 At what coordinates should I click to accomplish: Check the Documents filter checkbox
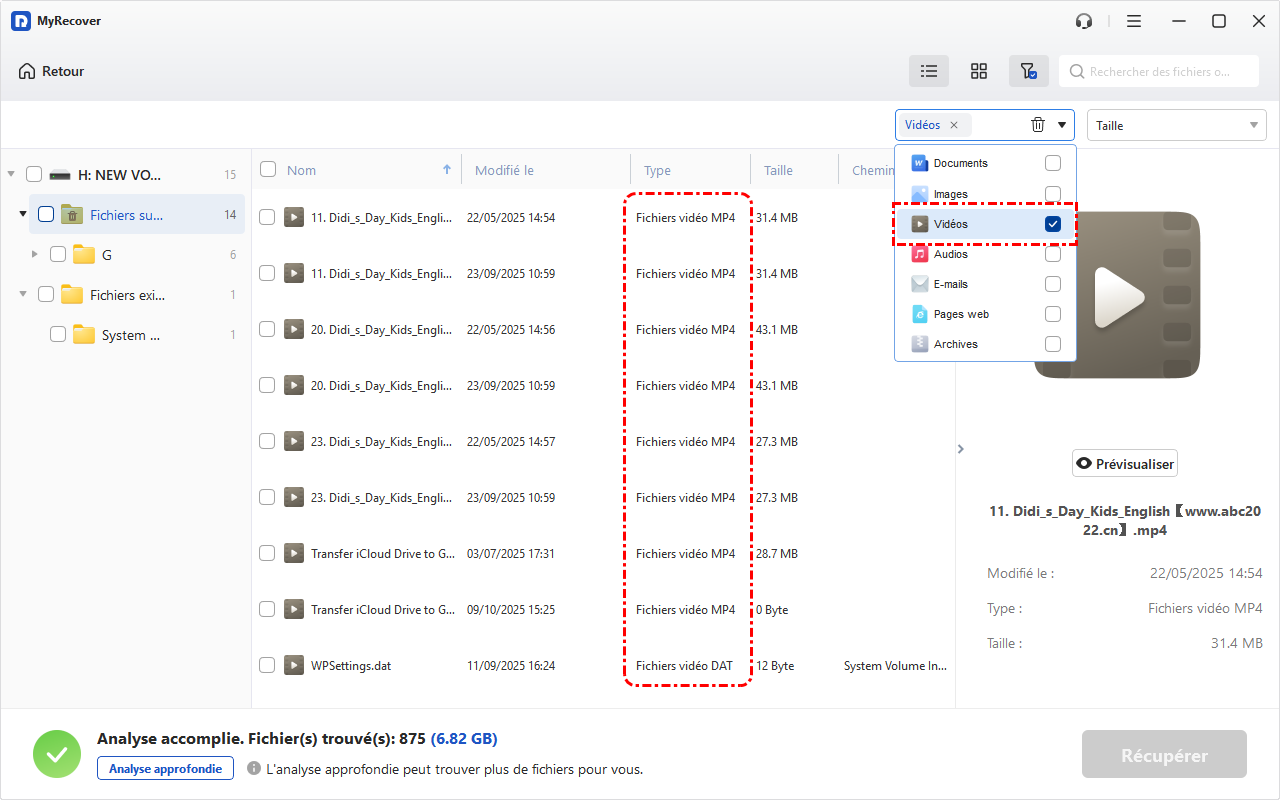(x=1052, y=163)
